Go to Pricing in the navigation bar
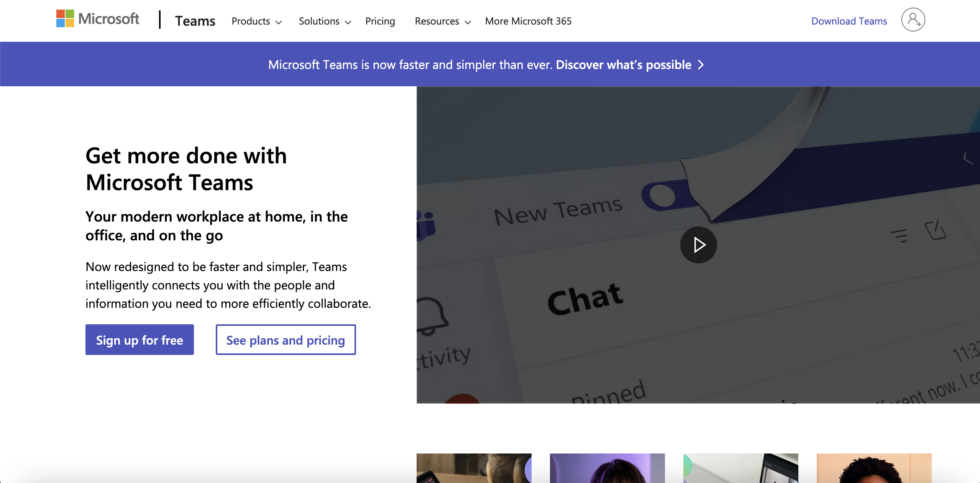The height and width of the screenshot is (483, 980). coord(380,21)
